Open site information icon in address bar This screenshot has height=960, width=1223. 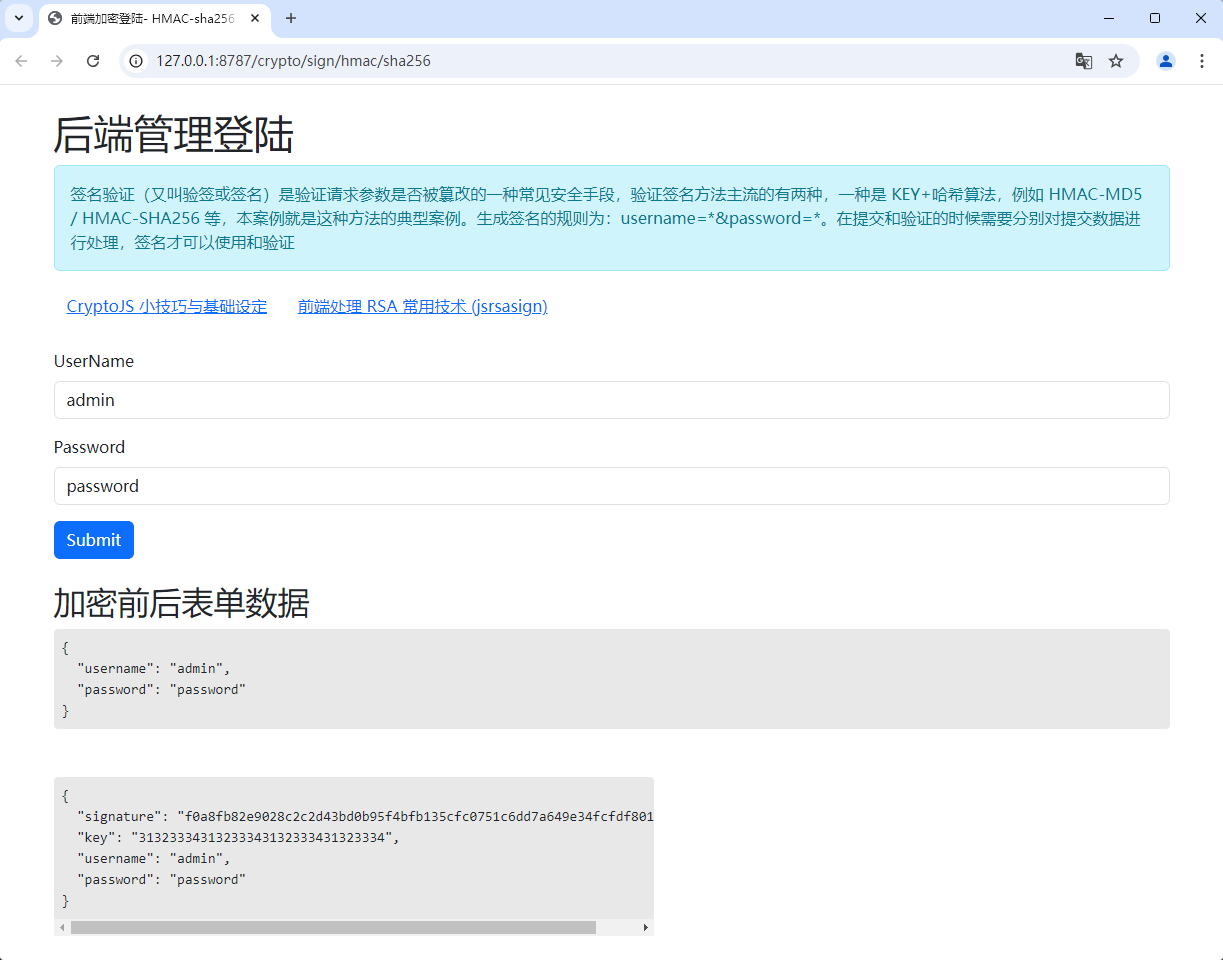tap(137, 61)
